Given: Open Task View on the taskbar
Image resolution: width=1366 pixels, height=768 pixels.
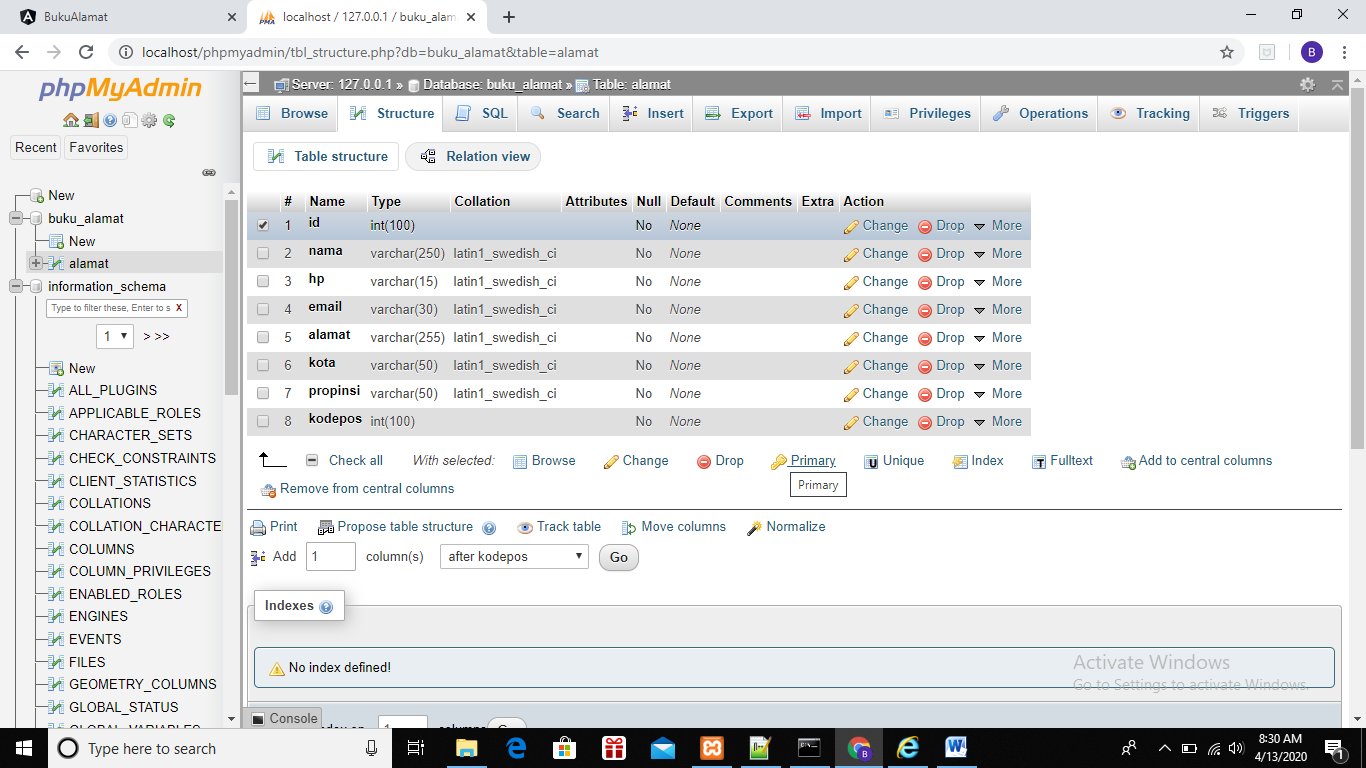Looking at the screenshot, I should (x=417, y=748).
